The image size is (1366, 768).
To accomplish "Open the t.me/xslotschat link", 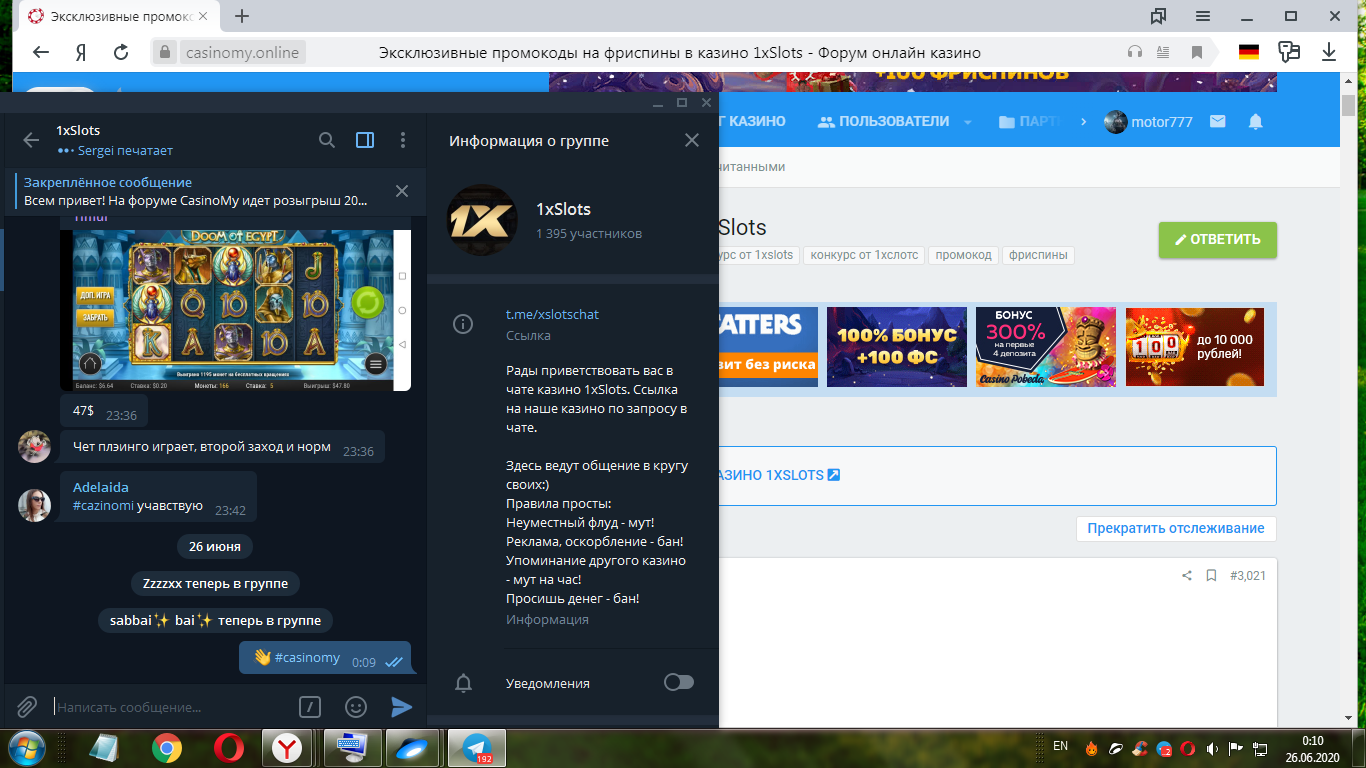I will (552, 314).
